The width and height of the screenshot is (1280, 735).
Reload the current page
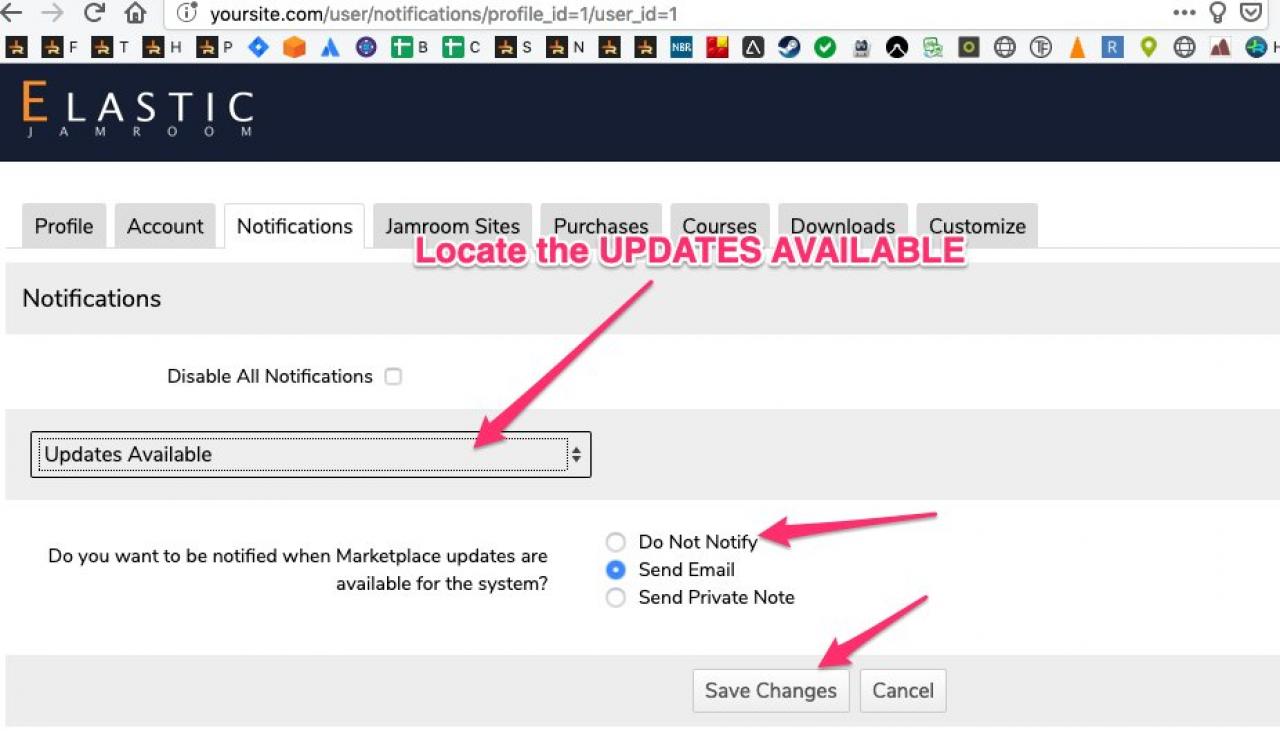95,14
